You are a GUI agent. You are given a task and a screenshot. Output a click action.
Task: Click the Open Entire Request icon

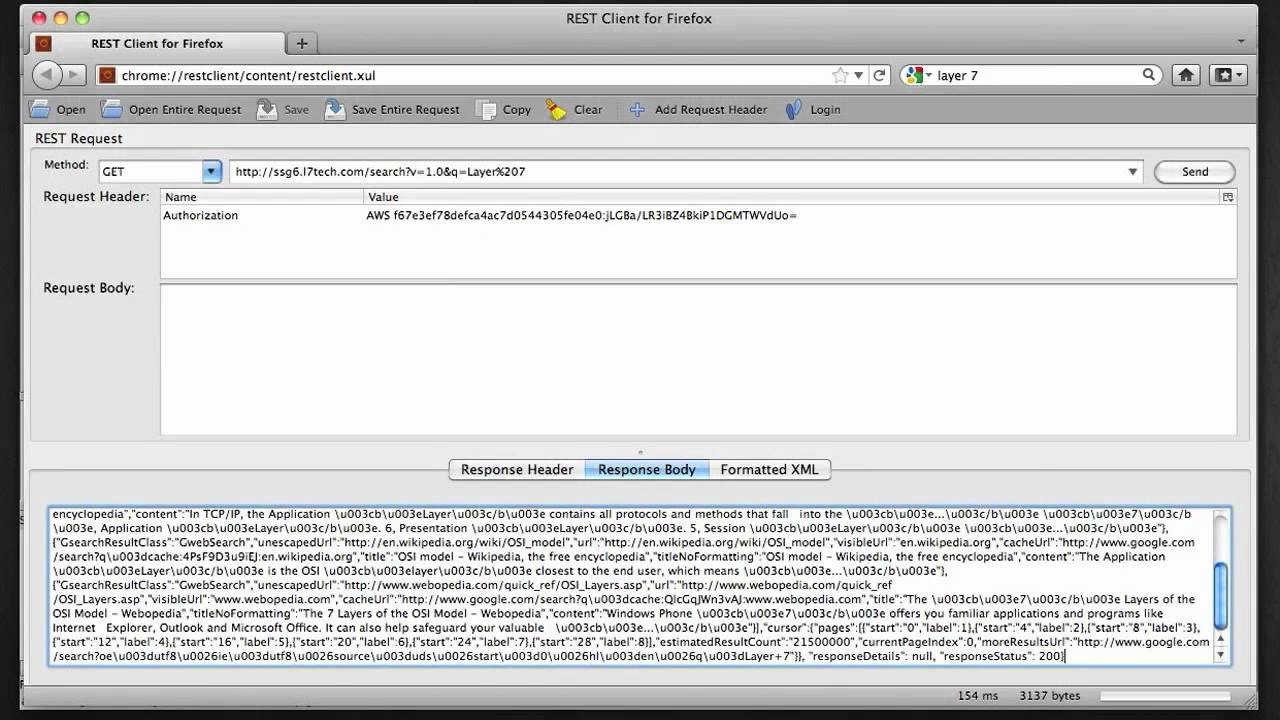coord(111,109)
